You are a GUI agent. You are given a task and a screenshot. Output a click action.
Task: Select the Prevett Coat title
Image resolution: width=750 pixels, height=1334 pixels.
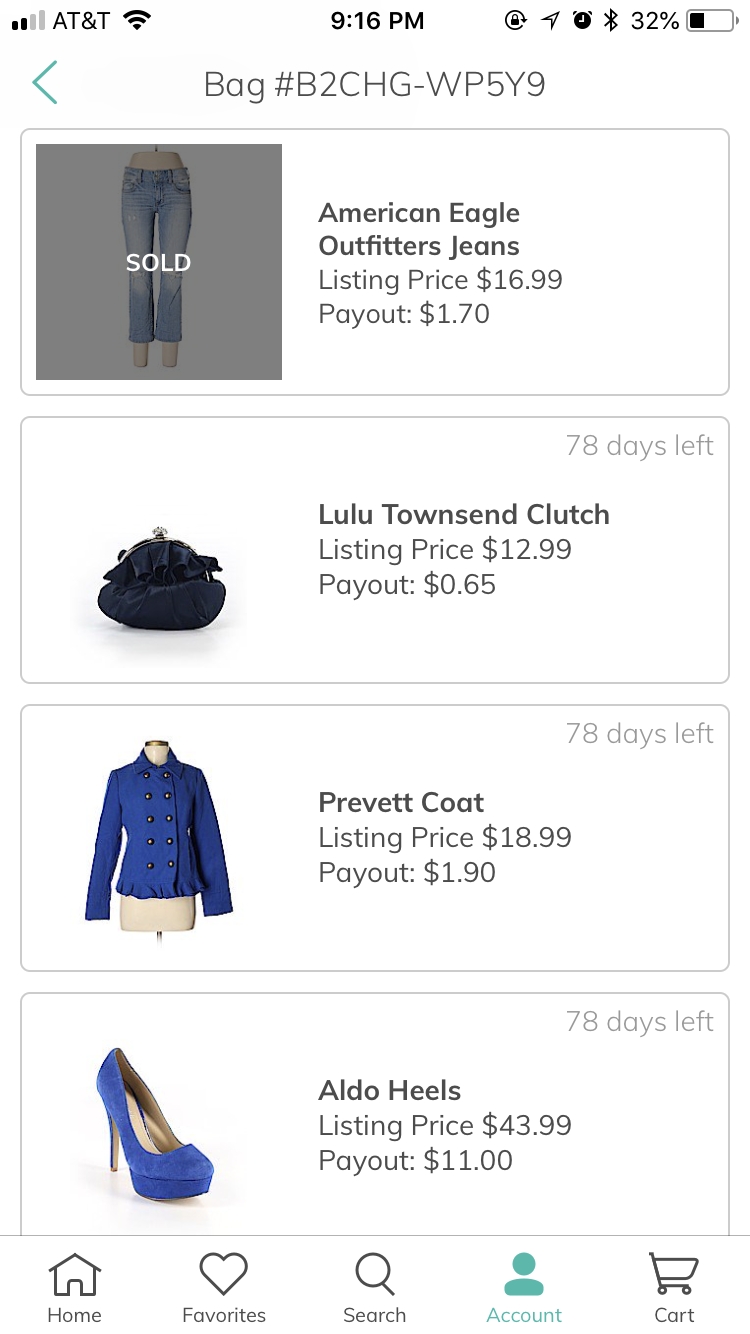click(x=401, y=803)
